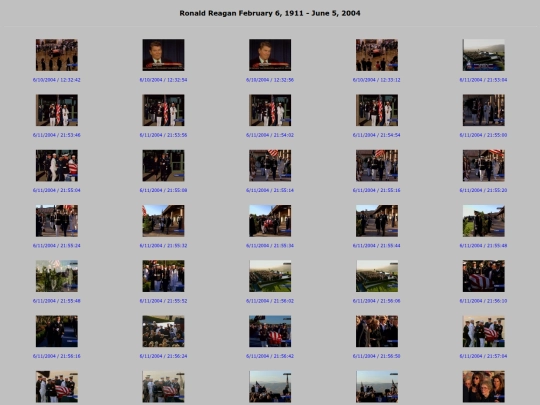View bottom-row thumbnail showing women's faces
This screenshot has height=405, width=540.
click(484, 386)
